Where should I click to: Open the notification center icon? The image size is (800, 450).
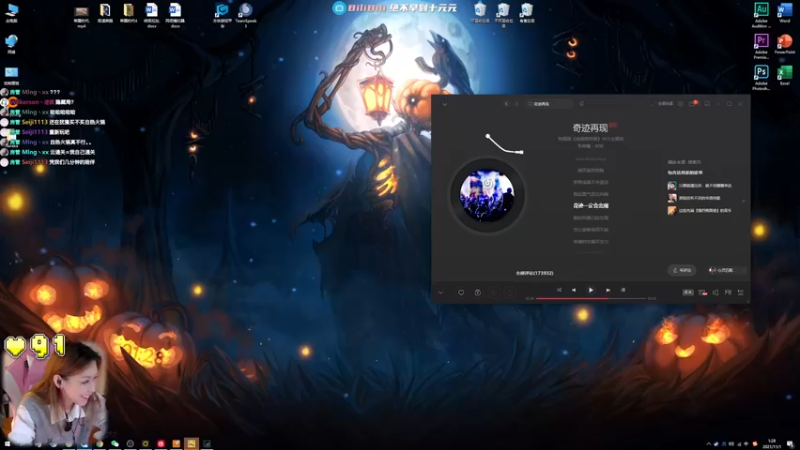click(790, 444)
